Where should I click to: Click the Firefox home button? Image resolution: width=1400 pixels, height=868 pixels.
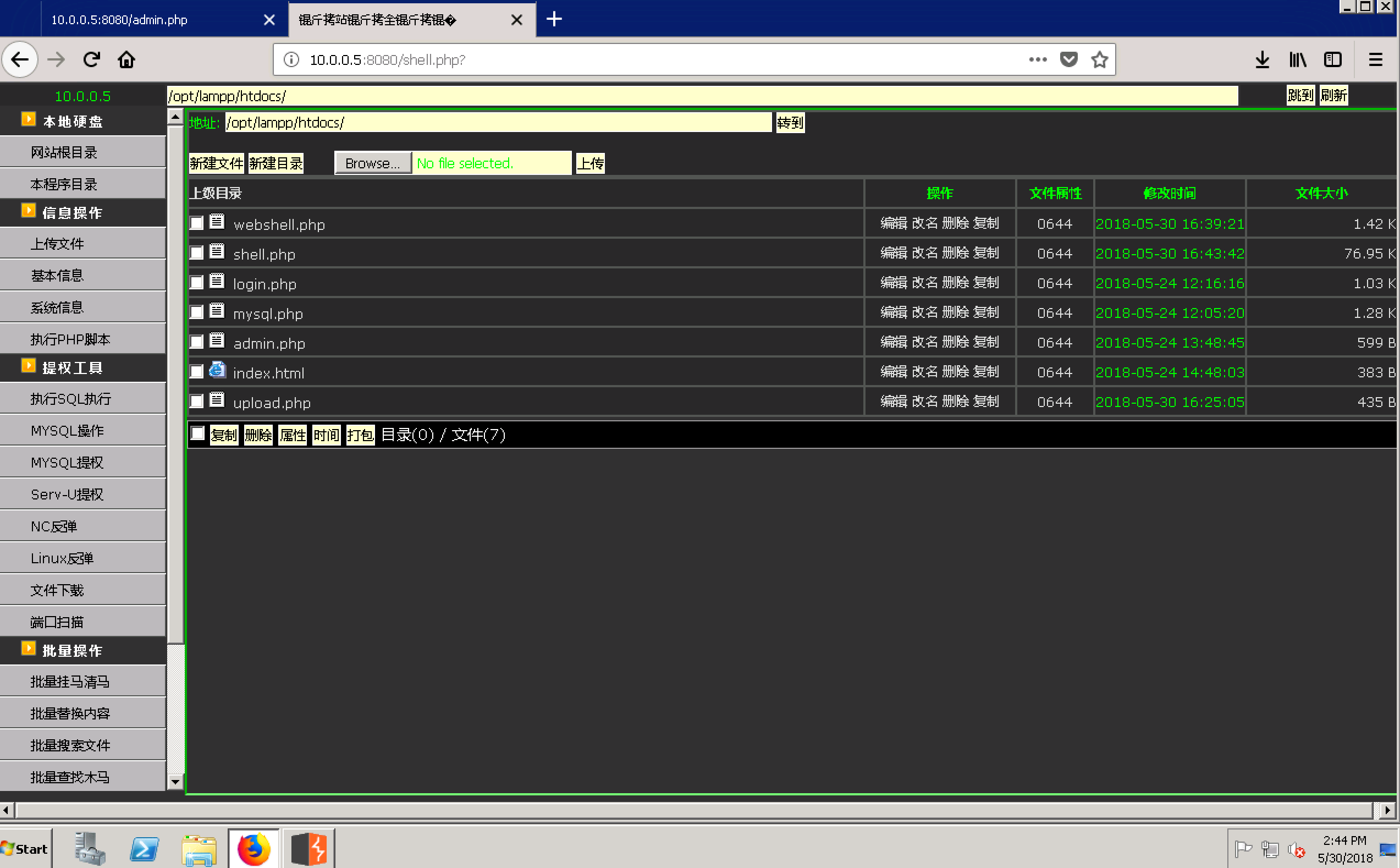click(x=126, y=60)
